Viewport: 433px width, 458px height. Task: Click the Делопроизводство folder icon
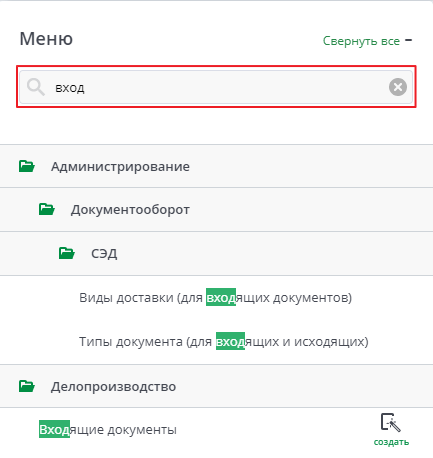(27, 386)
